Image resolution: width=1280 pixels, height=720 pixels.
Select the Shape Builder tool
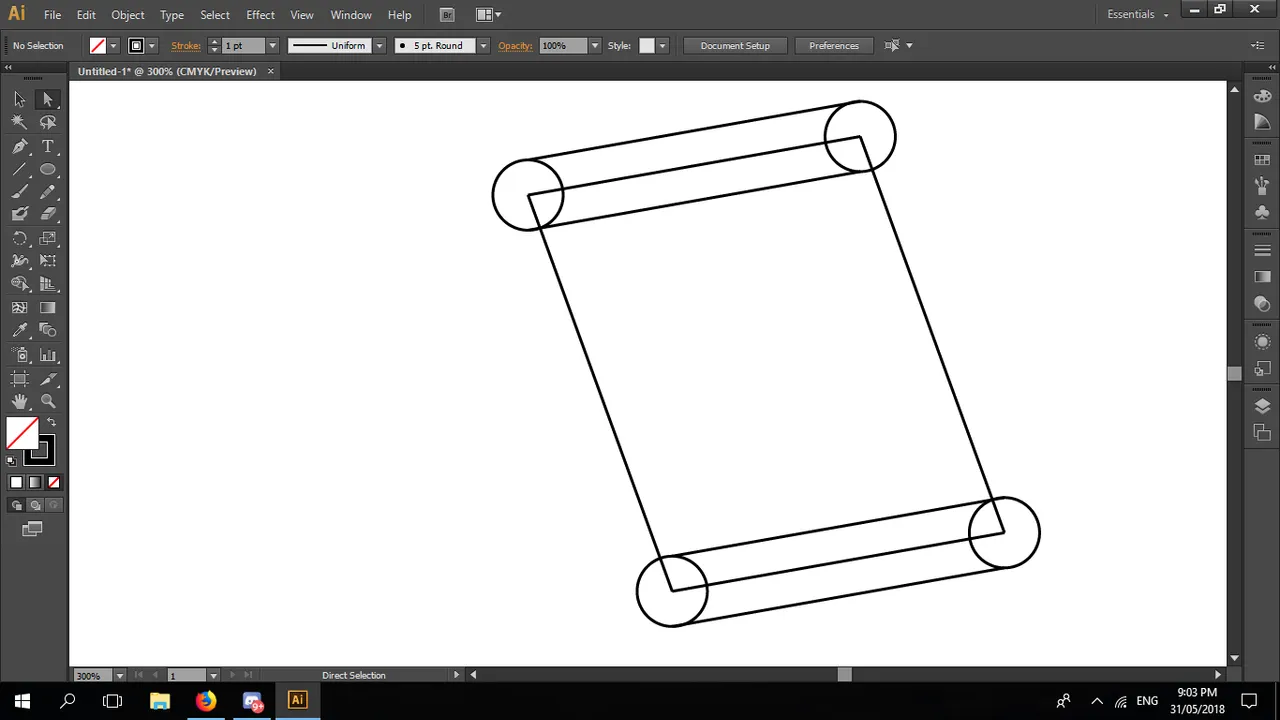click(x=20, y=284)
